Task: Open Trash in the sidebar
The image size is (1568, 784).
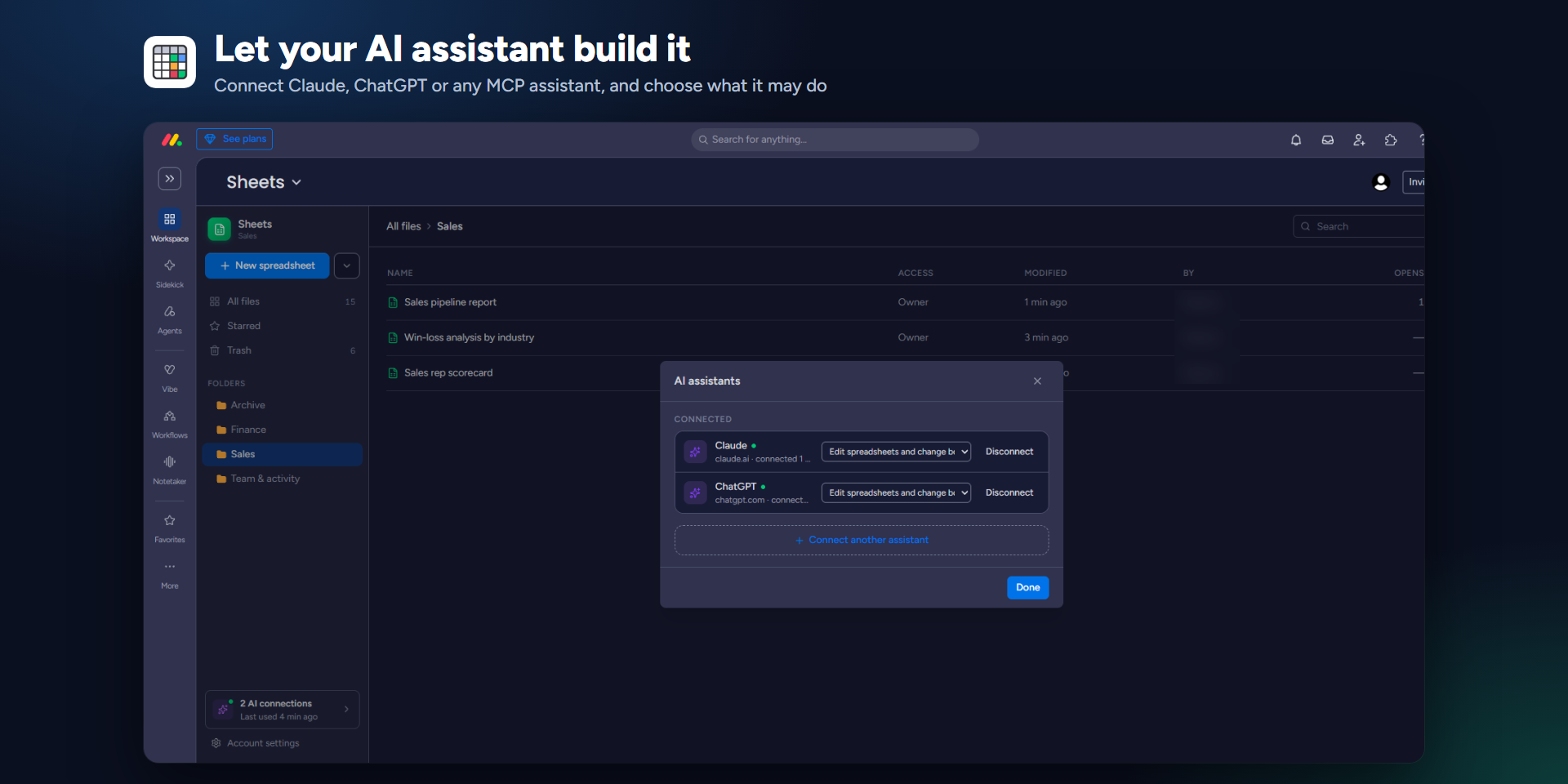Action: (x=283, y=350)
